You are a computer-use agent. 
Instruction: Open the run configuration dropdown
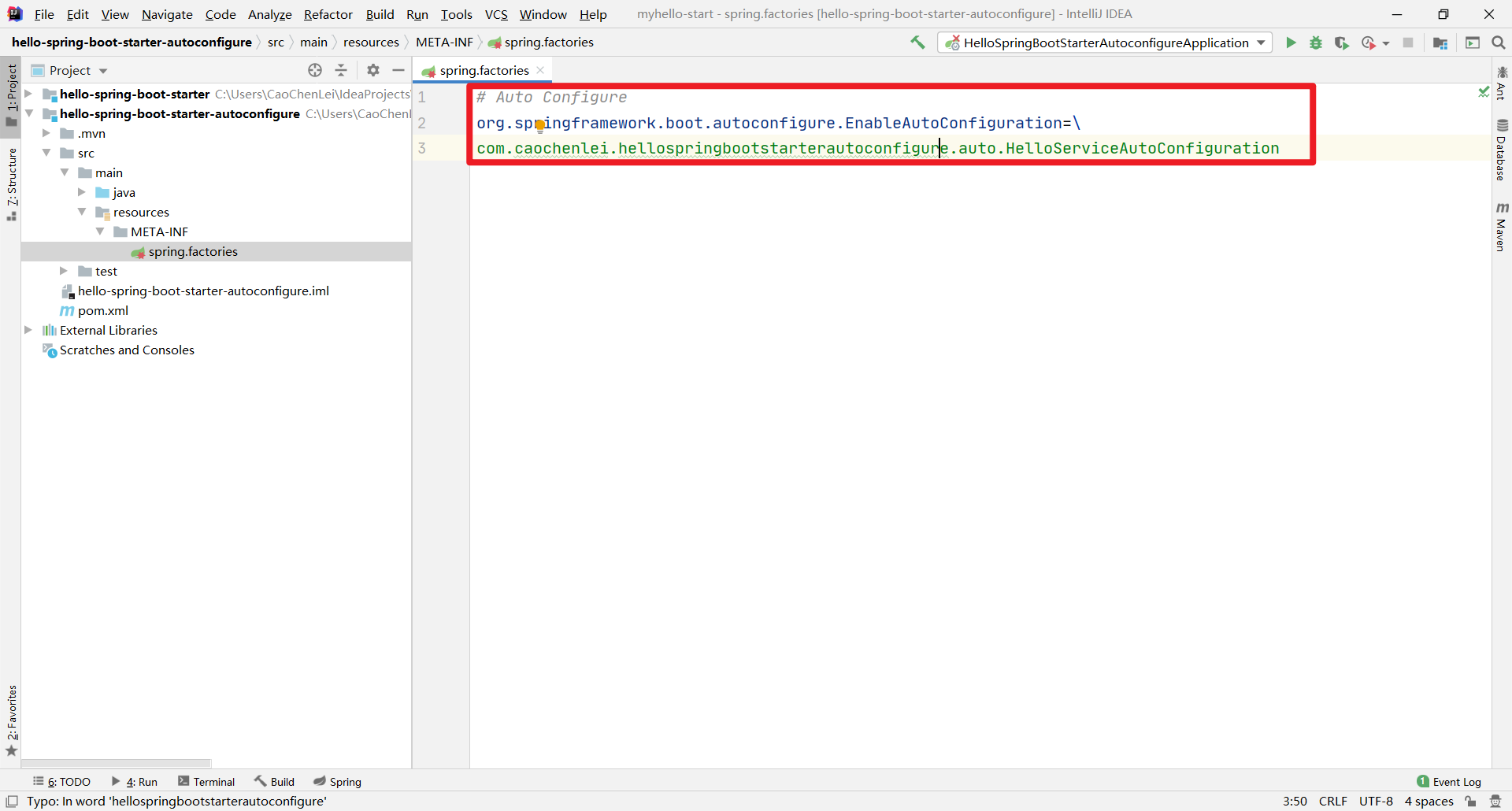tap(1105, 43)
